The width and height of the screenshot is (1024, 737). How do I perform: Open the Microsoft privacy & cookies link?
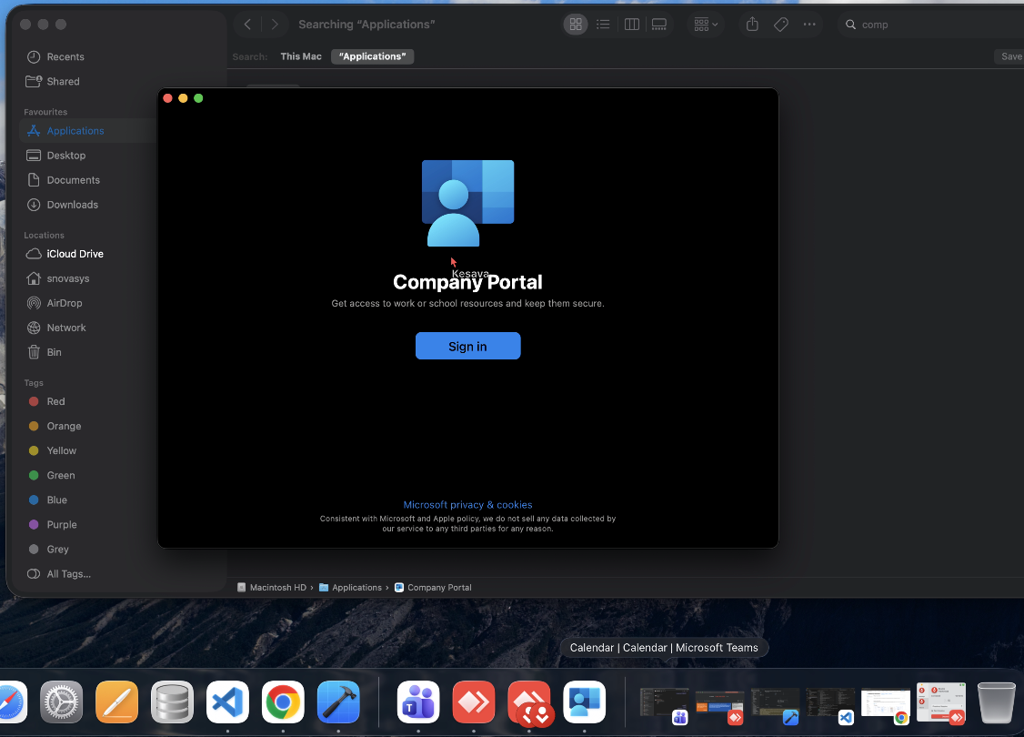(x=467, y=505)
